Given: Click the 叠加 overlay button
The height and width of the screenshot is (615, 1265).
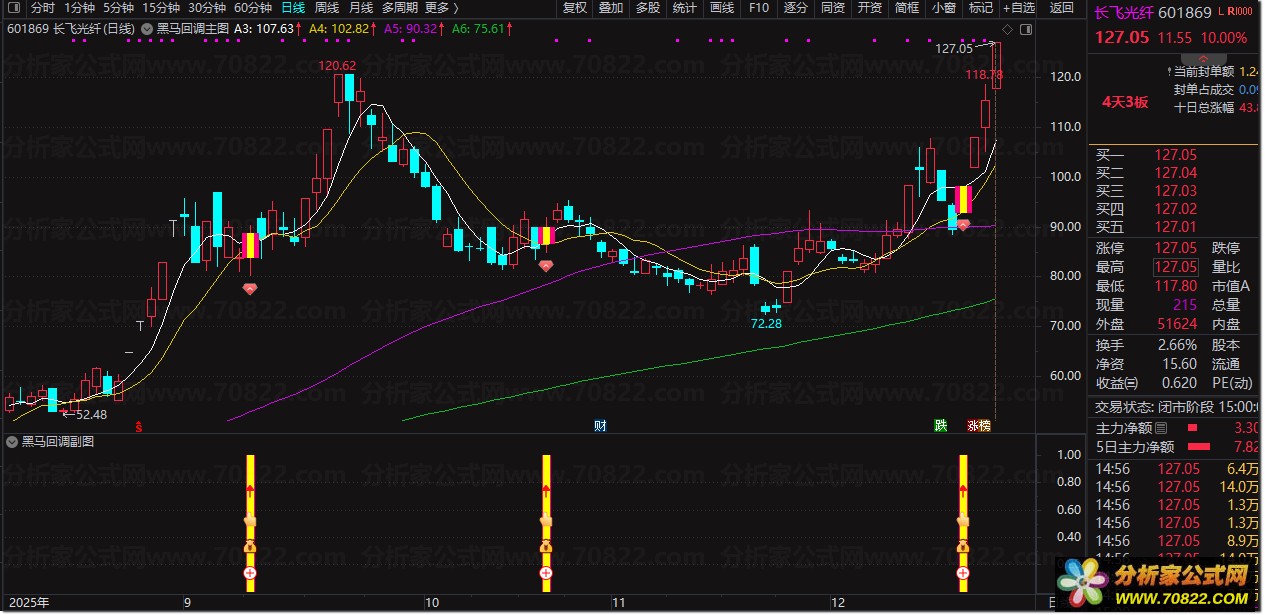Looking at the screenshot, I should (611, 8).
